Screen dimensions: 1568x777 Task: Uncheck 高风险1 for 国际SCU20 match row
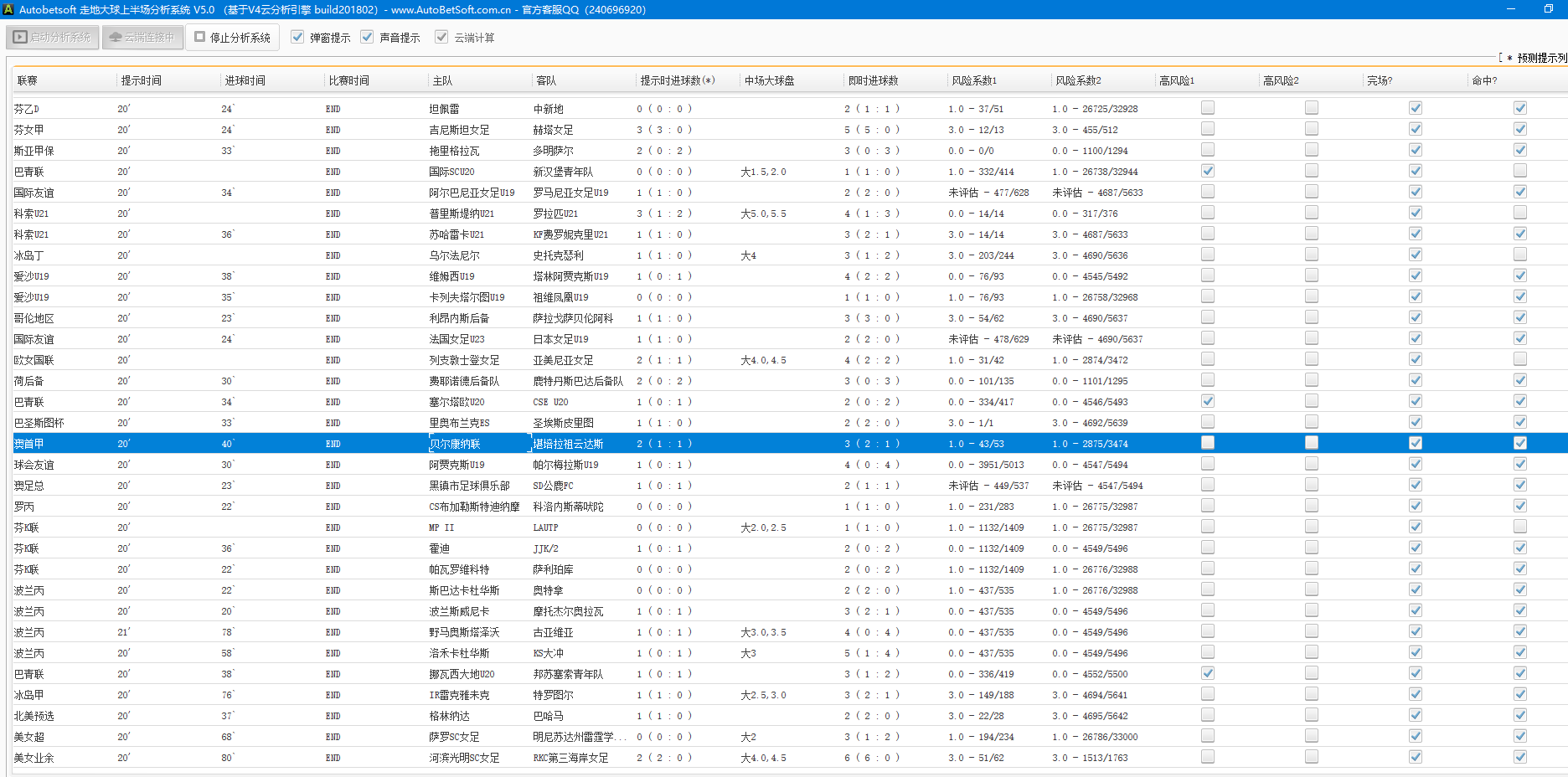pyautogui.click(x=1208, y=171)
